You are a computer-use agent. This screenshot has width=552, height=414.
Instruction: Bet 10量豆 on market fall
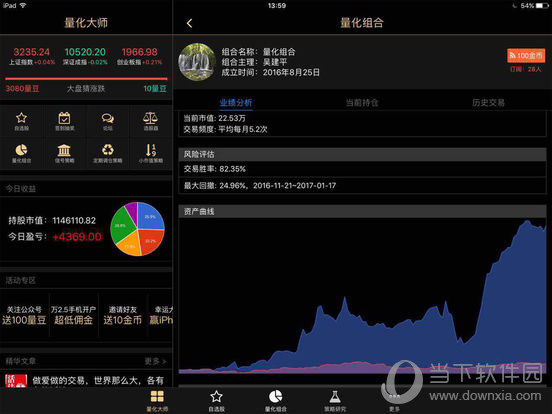click(x=155, y=89)
